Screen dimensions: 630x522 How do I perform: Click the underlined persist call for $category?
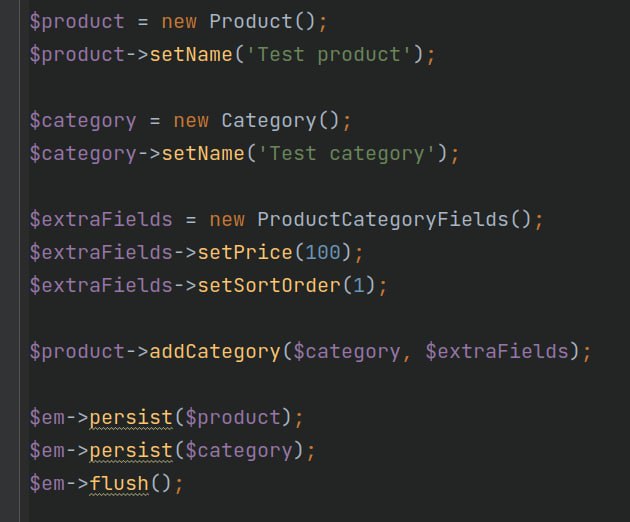click(x=131, y=451)
